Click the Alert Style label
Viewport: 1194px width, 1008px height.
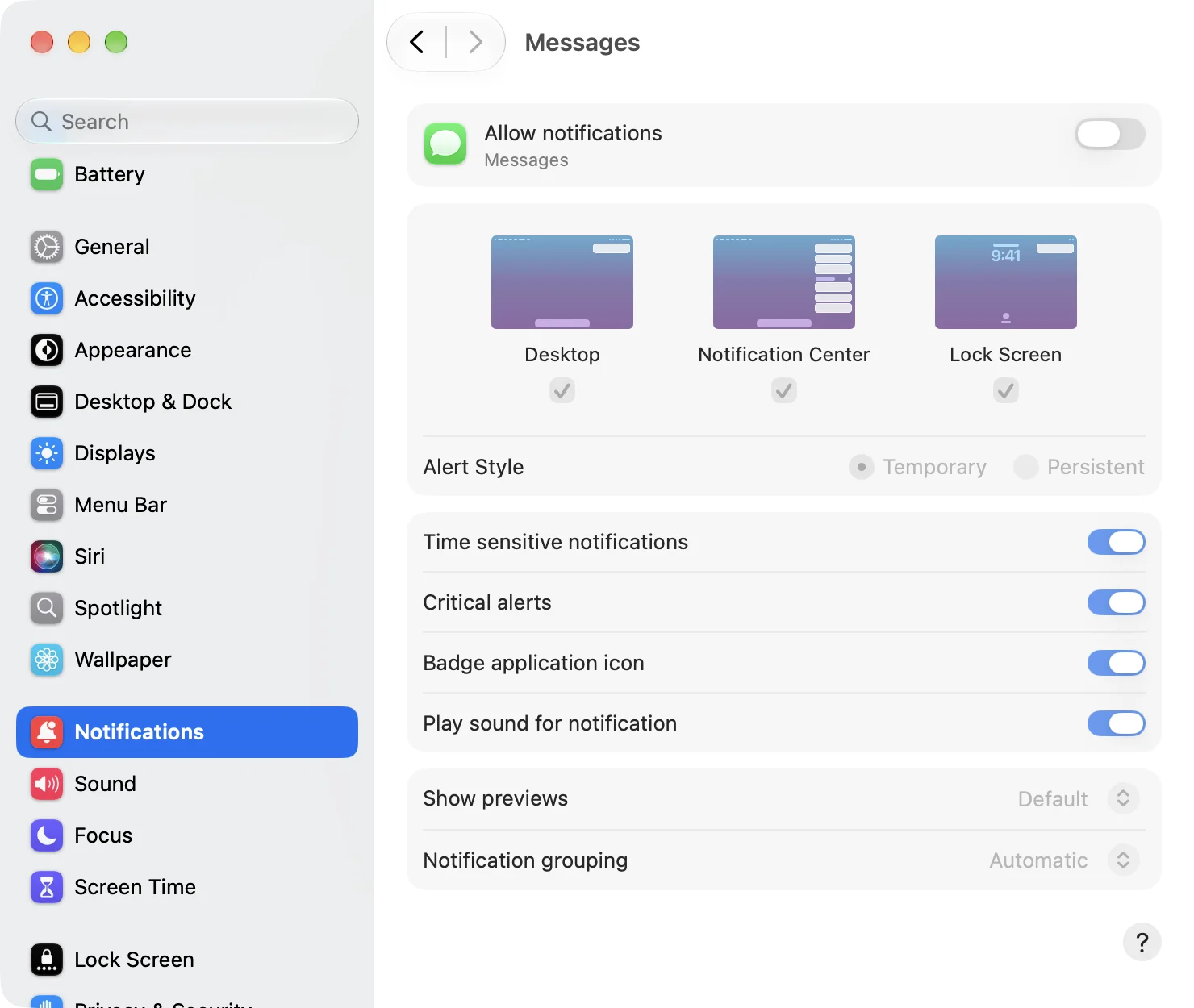pos(474,467)
